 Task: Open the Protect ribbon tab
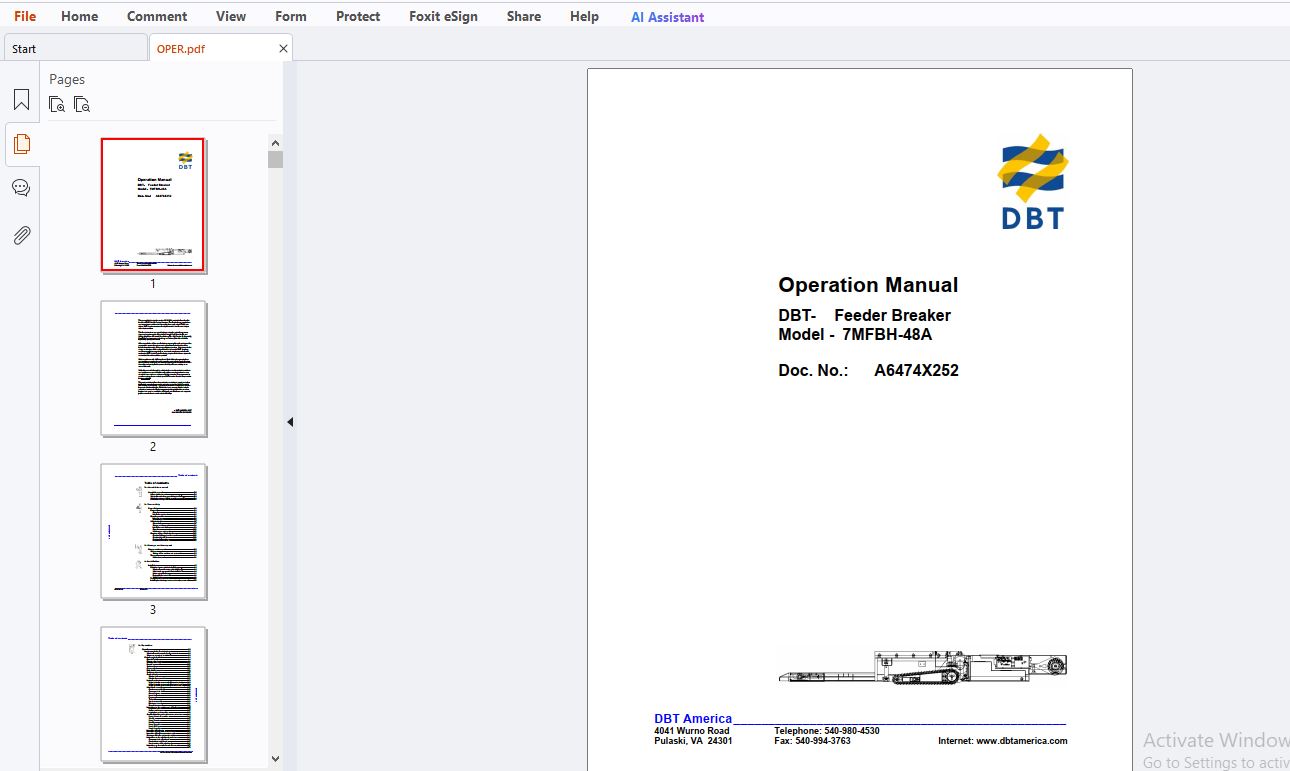(358, 16)
